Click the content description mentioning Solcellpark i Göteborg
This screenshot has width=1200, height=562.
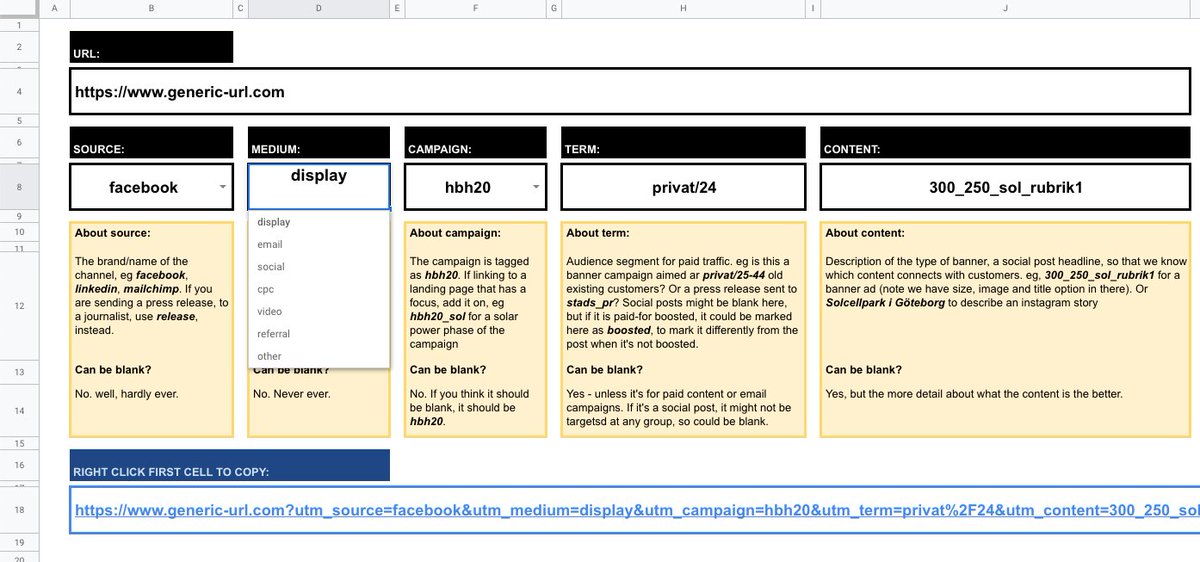coord(1005,282)
